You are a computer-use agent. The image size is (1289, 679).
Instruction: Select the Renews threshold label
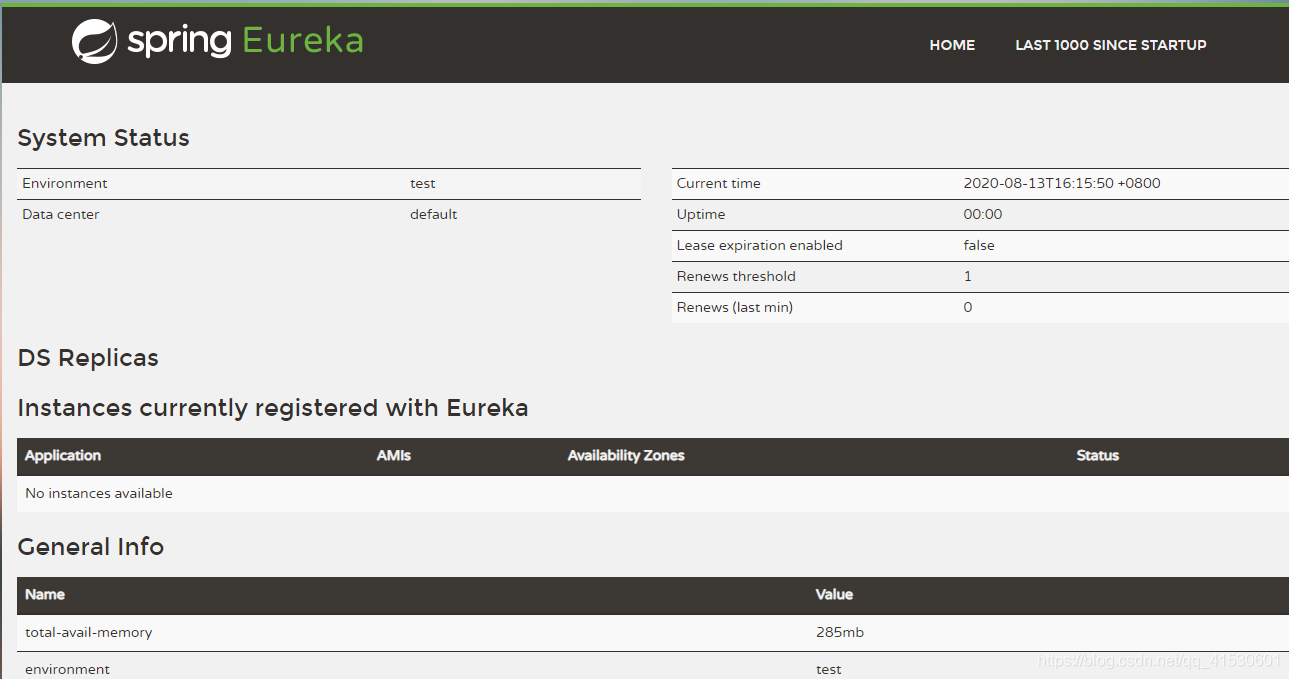click(736, 277)
